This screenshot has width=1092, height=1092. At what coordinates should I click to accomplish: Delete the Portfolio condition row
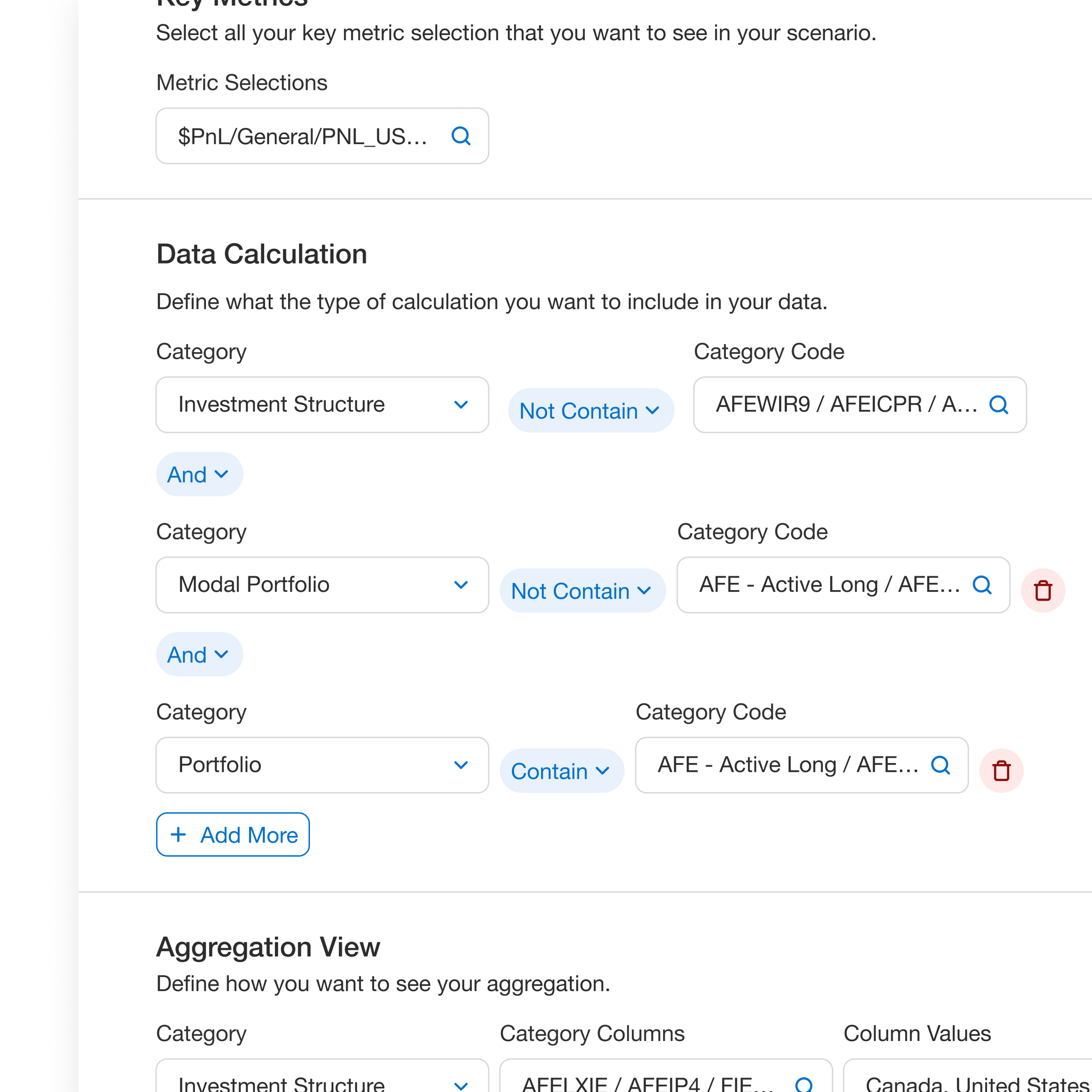point(1001,771)
